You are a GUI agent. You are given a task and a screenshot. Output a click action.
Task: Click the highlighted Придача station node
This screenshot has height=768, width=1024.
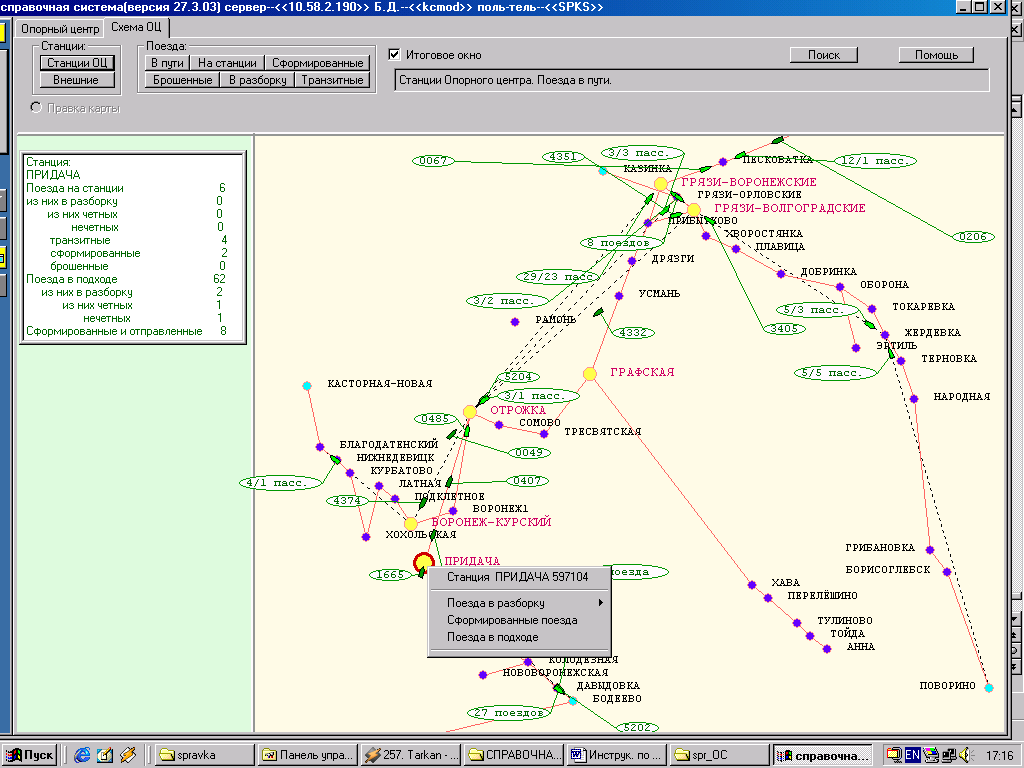pos(424,562)
